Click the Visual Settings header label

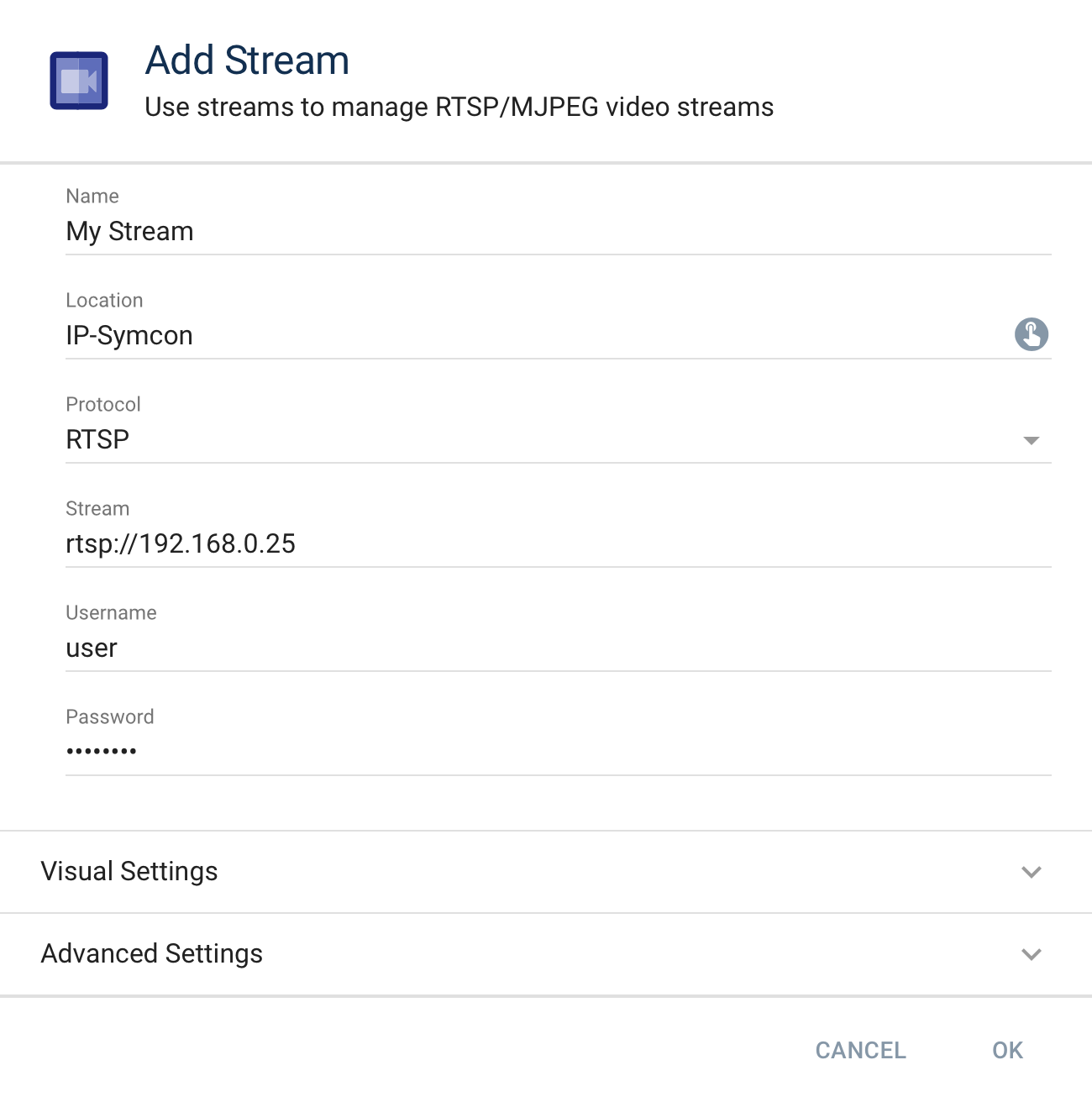click(x=129, y=872)
